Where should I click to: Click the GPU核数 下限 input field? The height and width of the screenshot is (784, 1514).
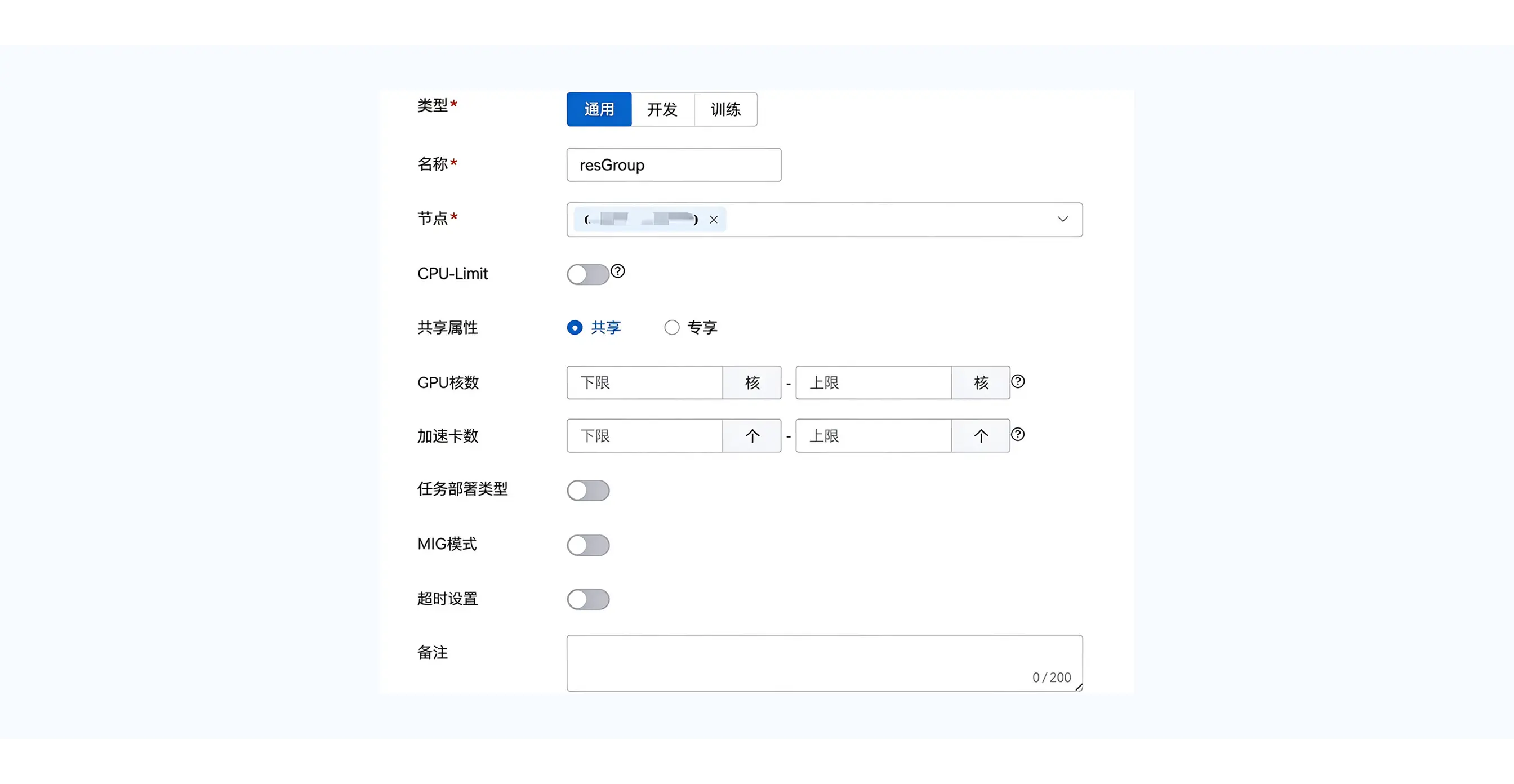(x=645, y=382)
